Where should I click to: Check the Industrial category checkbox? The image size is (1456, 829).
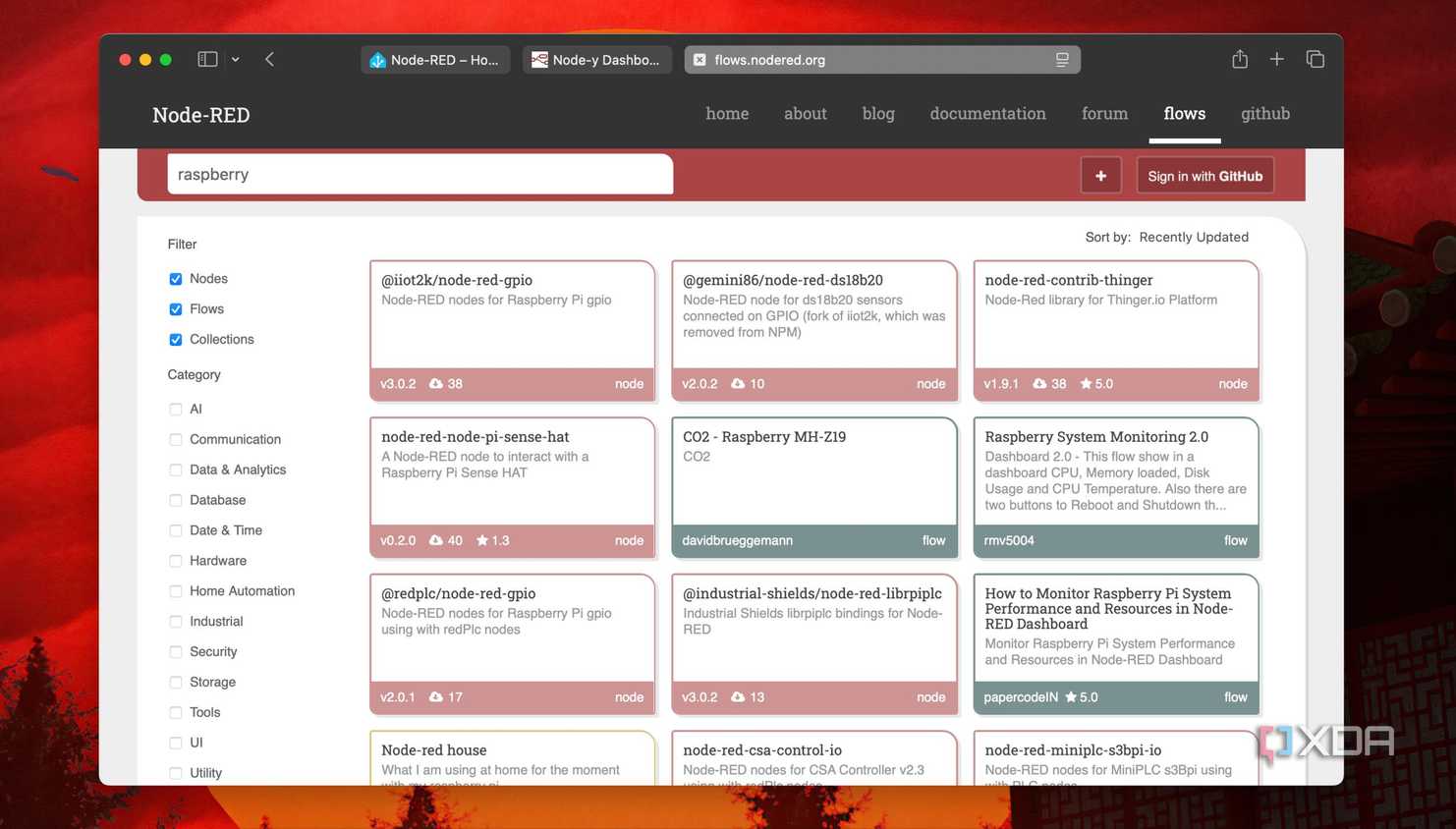tap(176, 622)
